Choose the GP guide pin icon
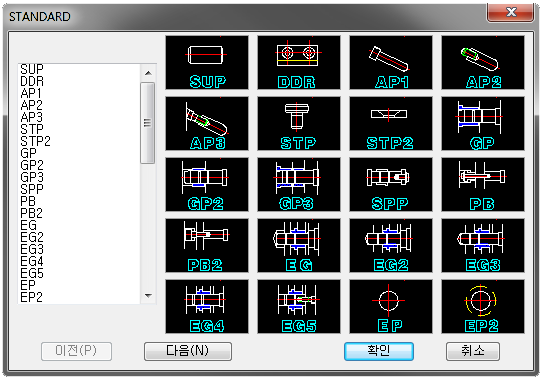The width and height of the screenshot is (543, 379). [x=483, y=123]
